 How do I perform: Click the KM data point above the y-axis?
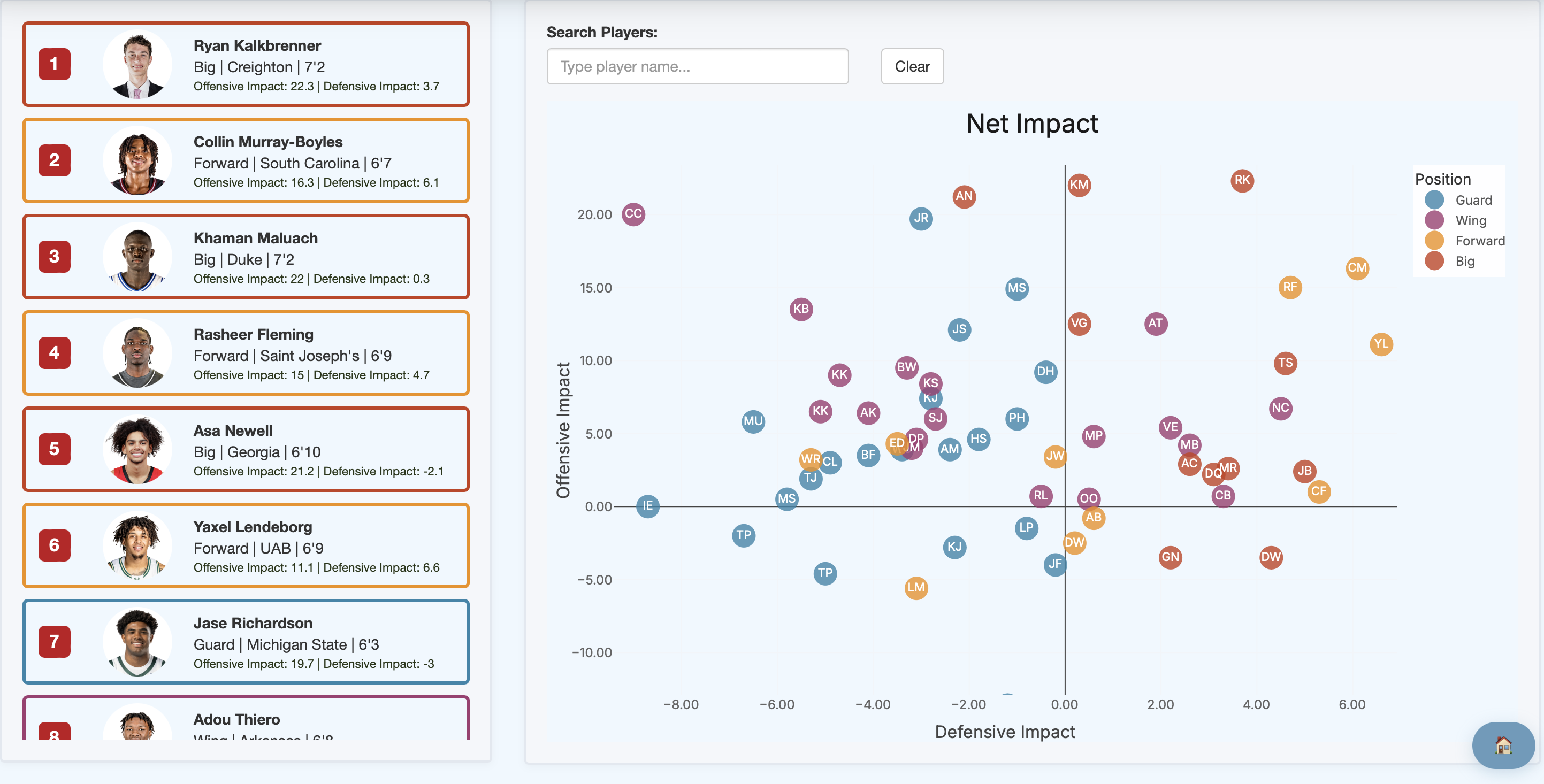[1079, 185]
